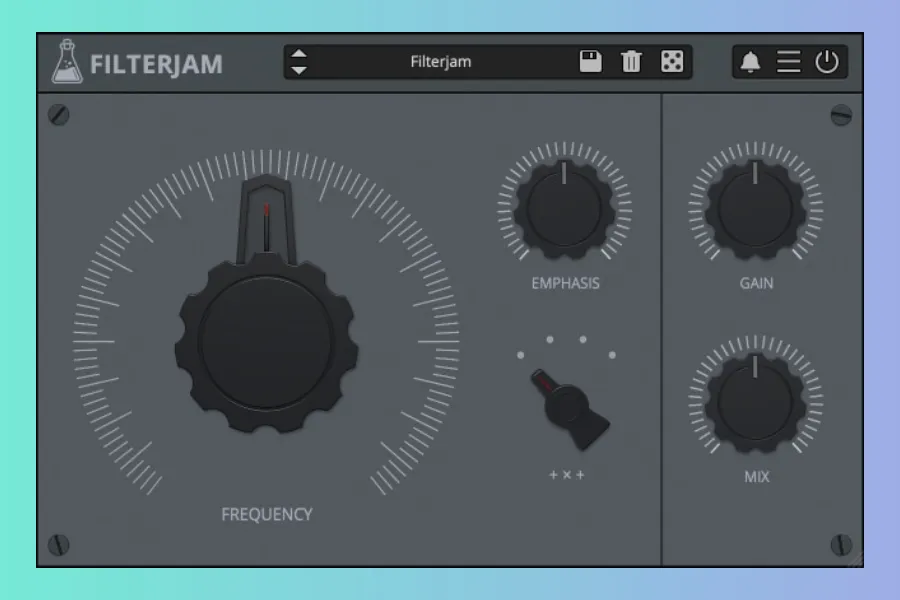Open notifications via the bell icon
This screenshot has width=900, height=600.
pyautogui.click(x=750, y=62)
